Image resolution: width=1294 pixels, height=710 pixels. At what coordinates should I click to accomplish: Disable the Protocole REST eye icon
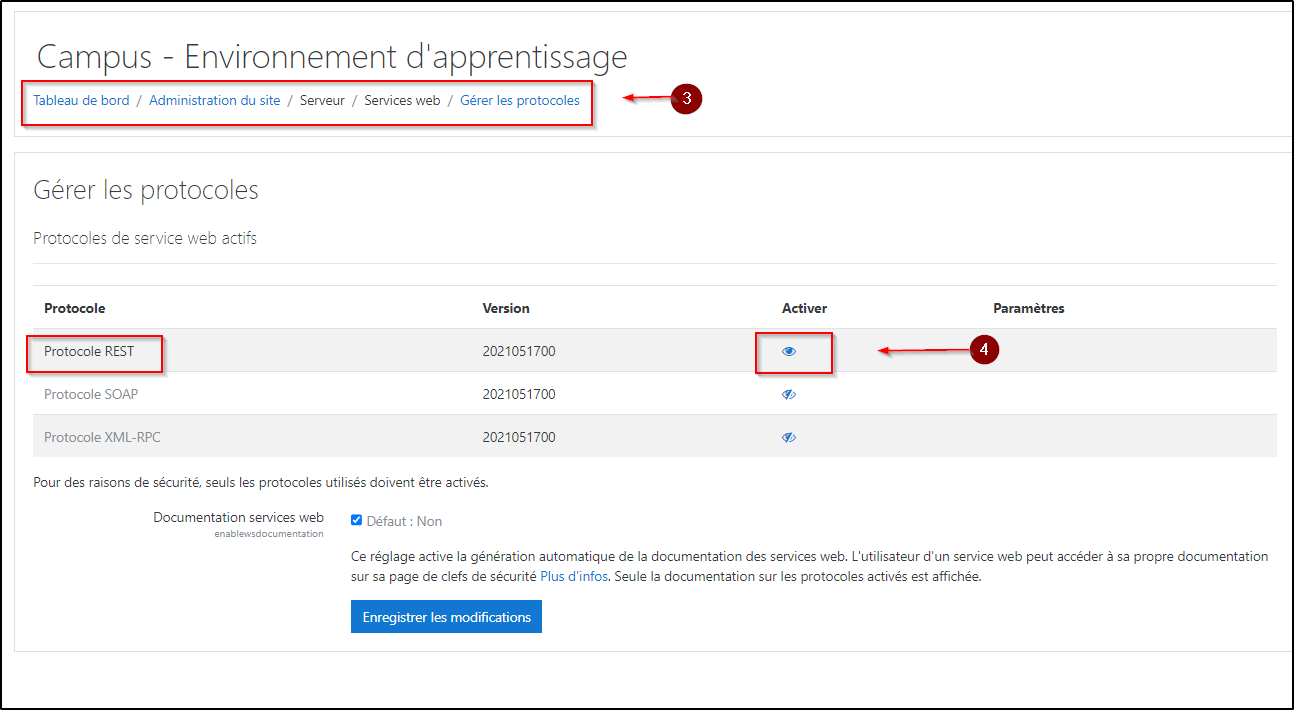pos(789,352)
